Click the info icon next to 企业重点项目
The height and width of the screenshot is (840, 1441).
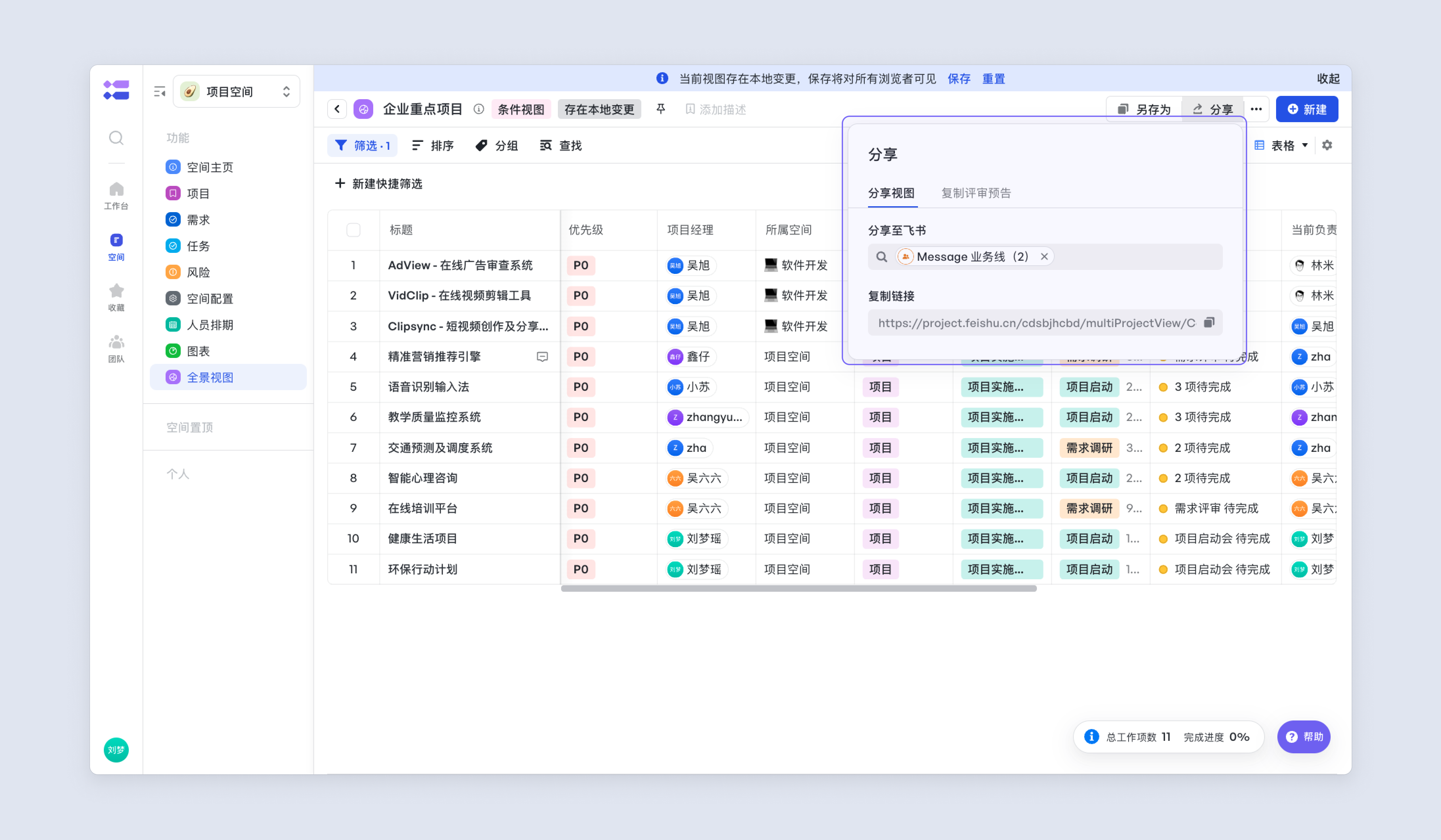(479, 109)
